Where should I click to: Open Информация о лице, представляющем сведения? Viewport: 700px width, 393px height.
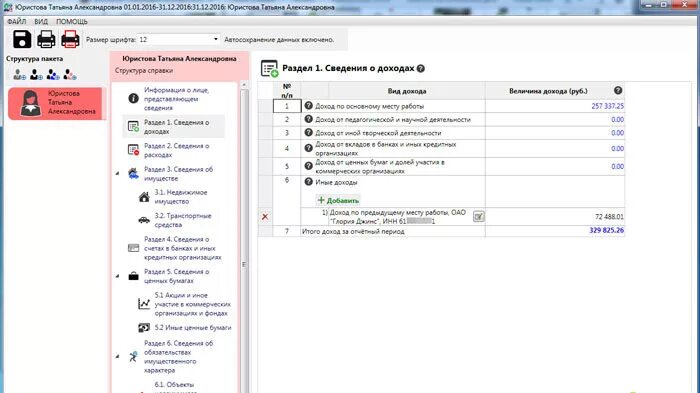point(176,99)
